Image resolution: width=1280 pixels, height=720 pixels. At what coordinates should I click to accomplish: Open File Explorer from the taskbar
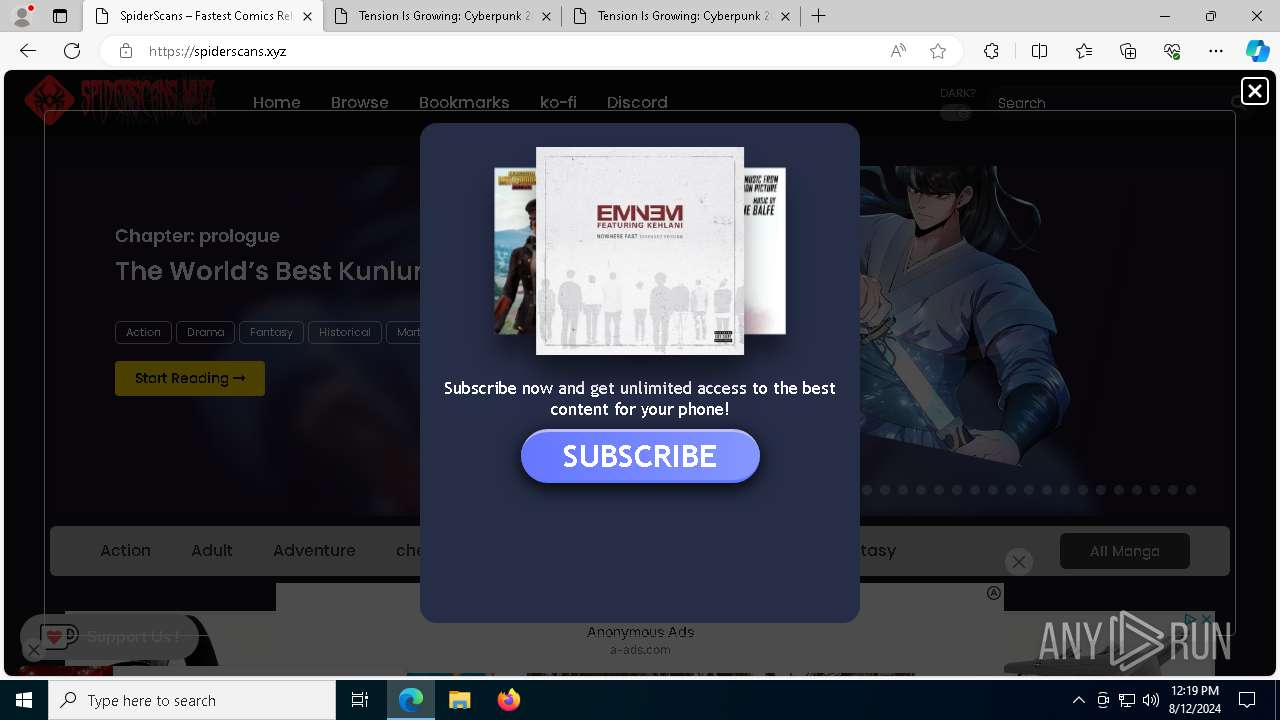point(459,700)
